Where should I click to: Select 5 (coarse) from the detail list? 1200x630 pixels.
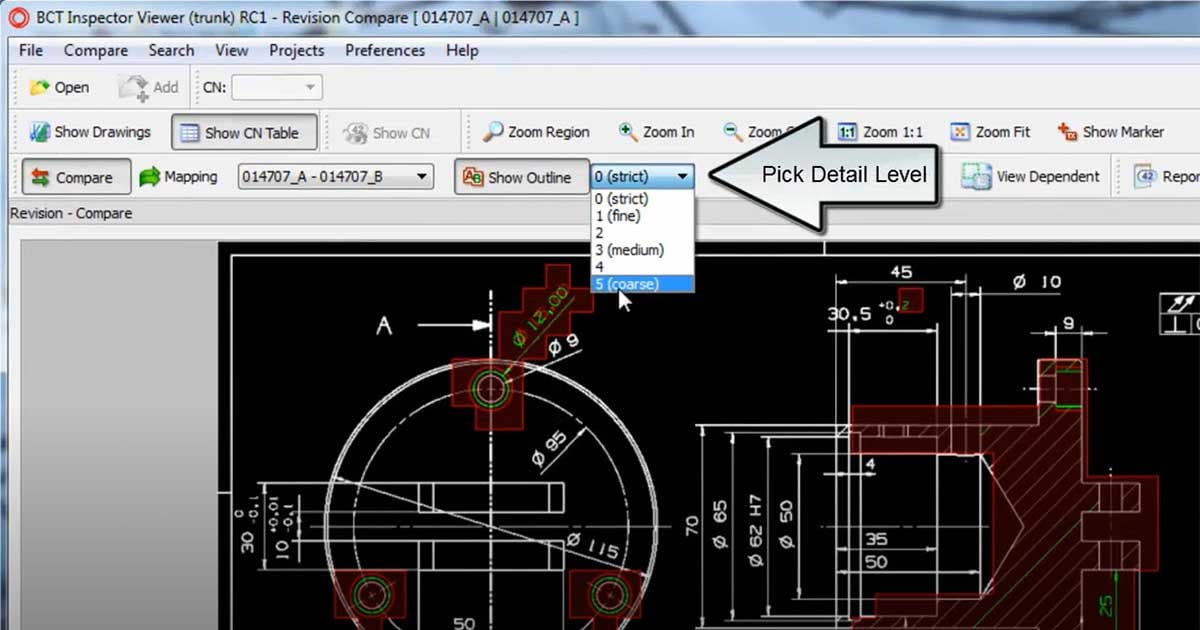(627, 284)
